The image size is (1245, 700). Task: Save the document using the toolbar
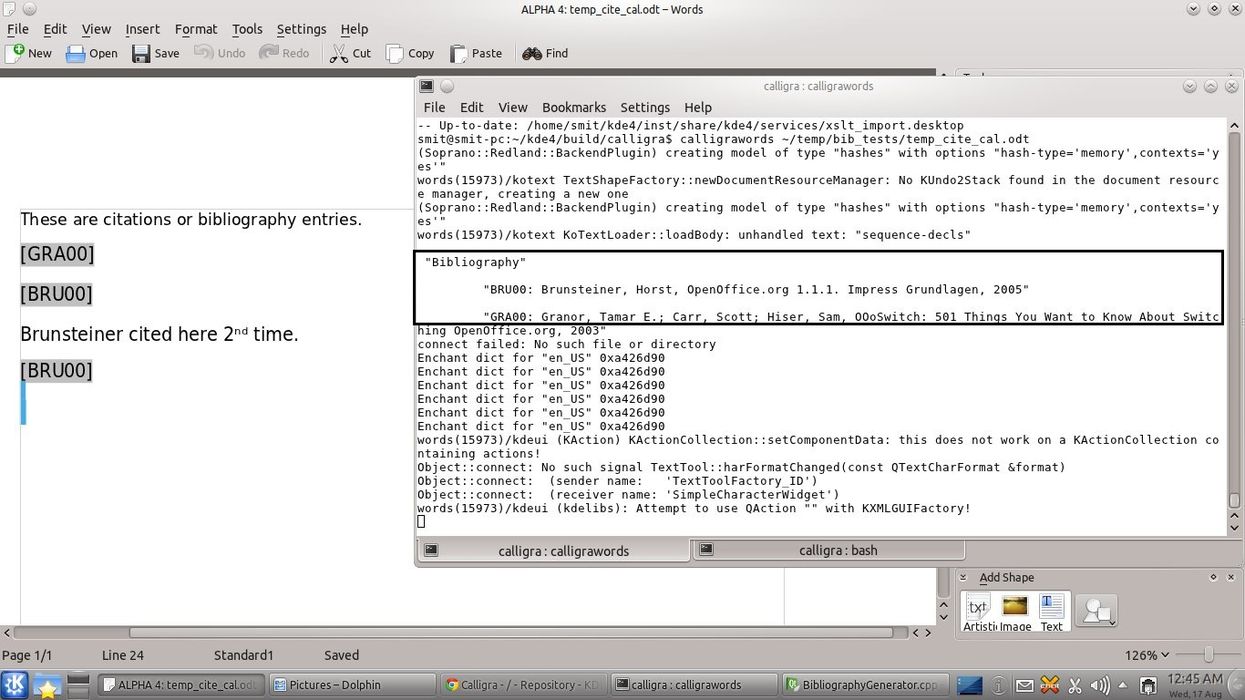(x=142, y=53)
